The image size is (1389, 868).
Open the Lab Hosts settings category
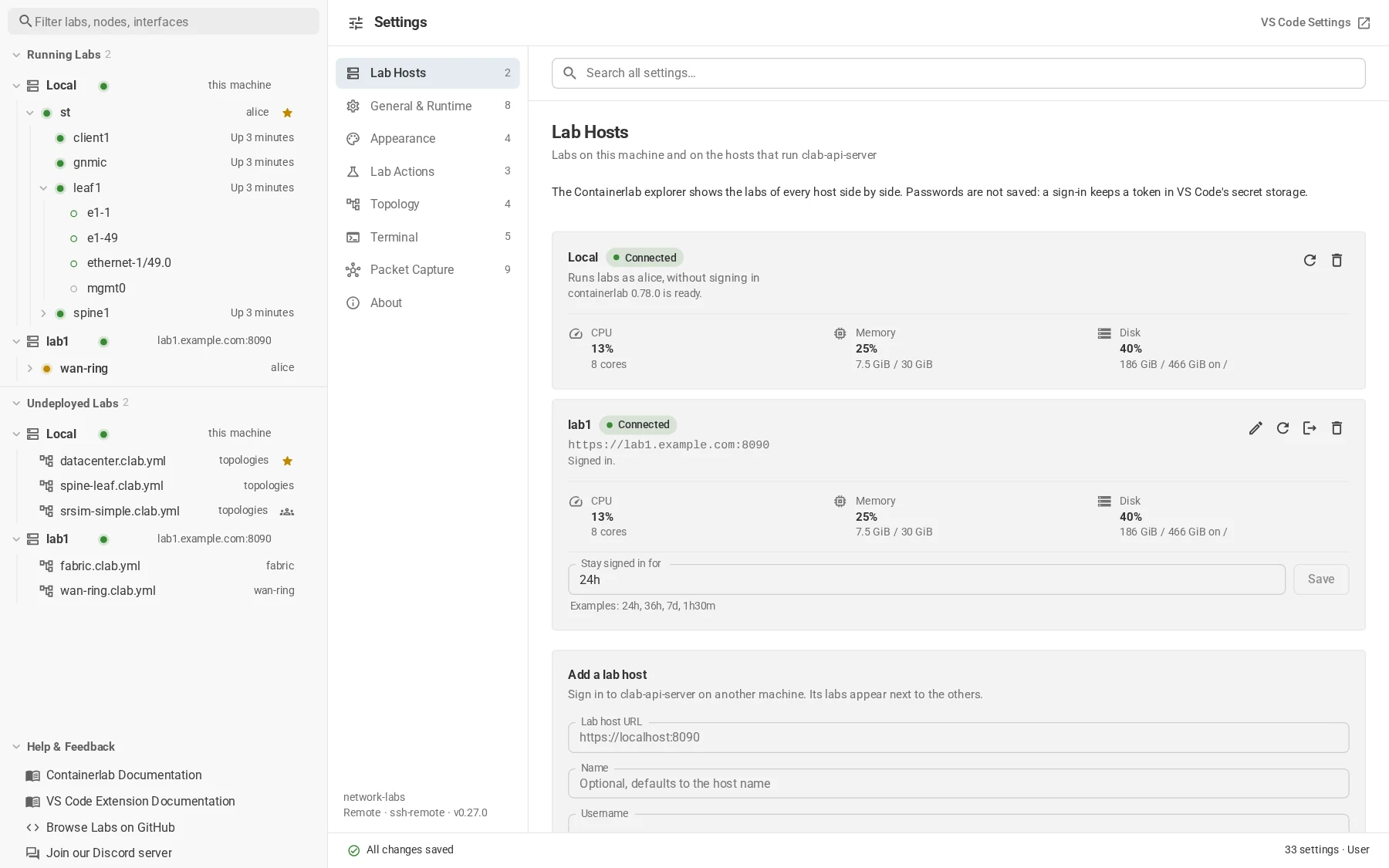[428, 73]
